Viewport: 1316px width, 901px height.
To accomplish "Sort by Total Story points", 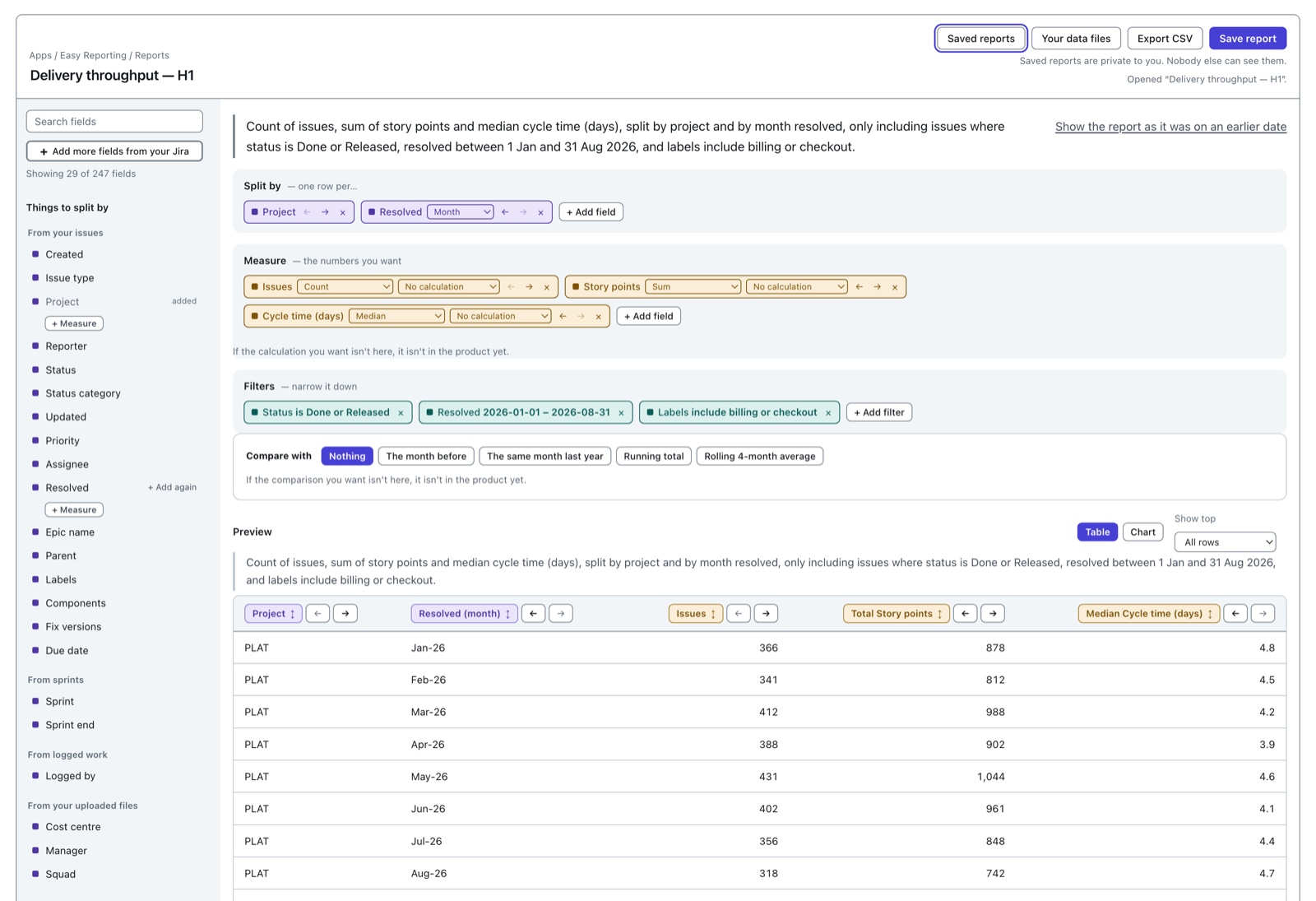I will (897, 614).
